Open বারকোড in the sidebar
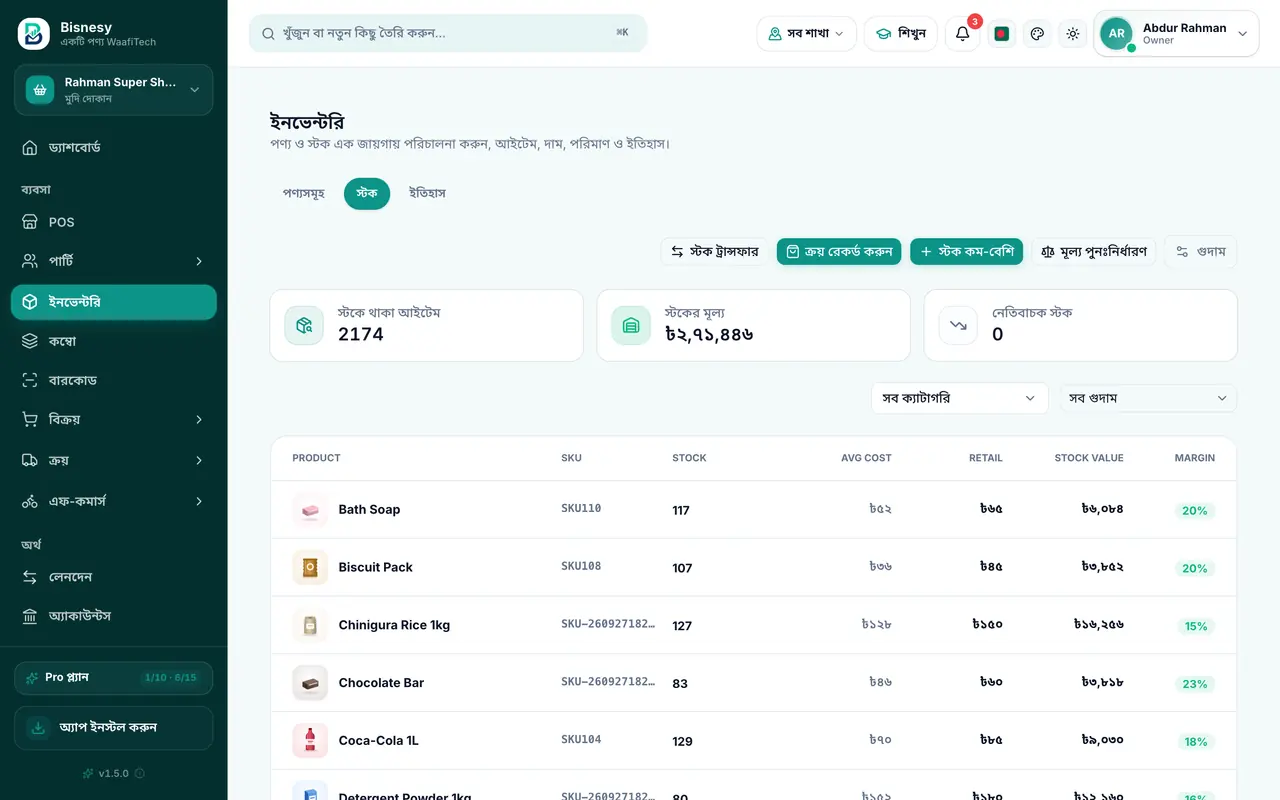The height and width of the screenshot is (800, 1280). (114, 380)
